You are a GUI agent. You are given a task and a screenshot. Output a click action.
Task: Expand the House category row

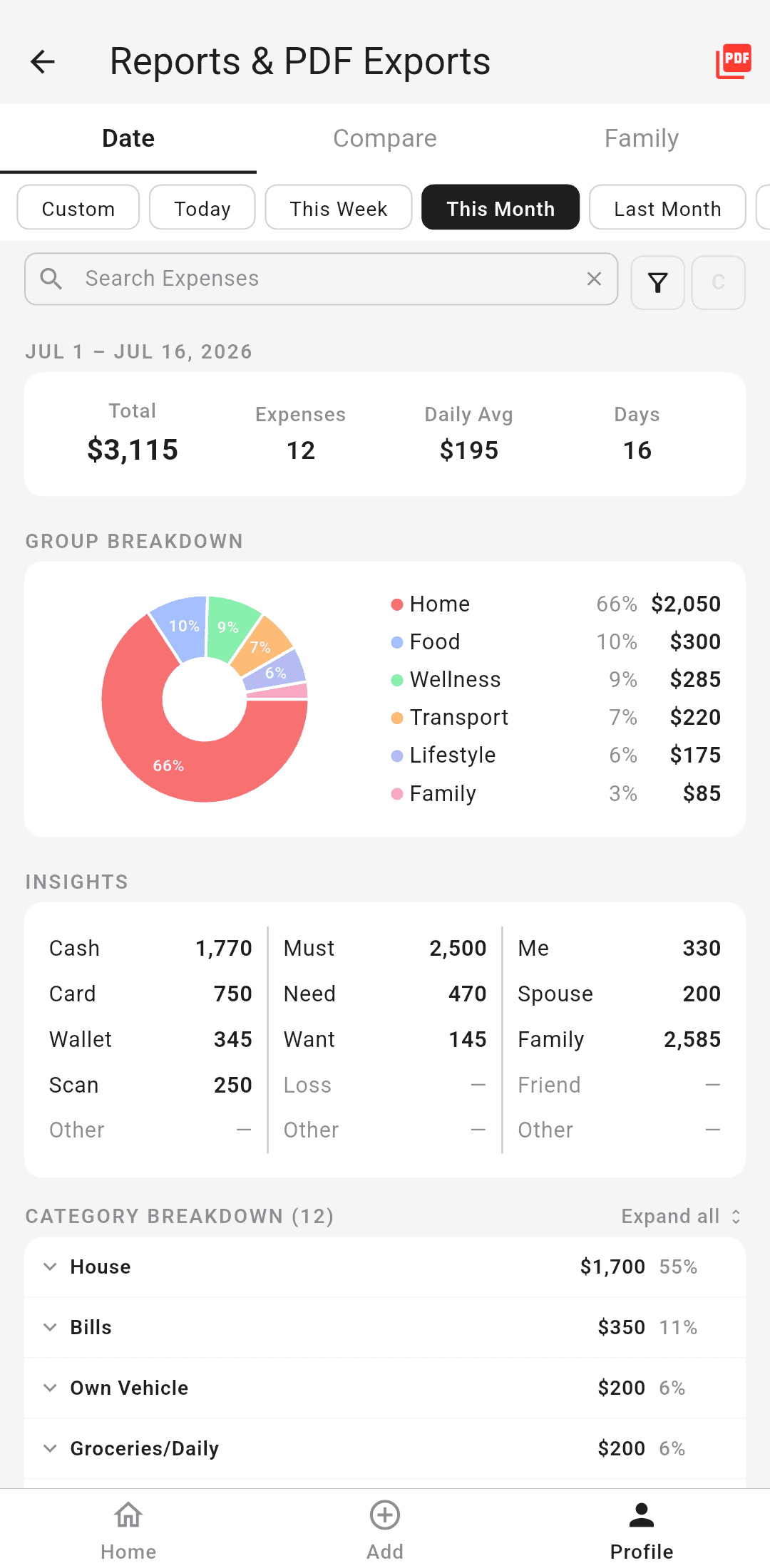(385, 1267)
